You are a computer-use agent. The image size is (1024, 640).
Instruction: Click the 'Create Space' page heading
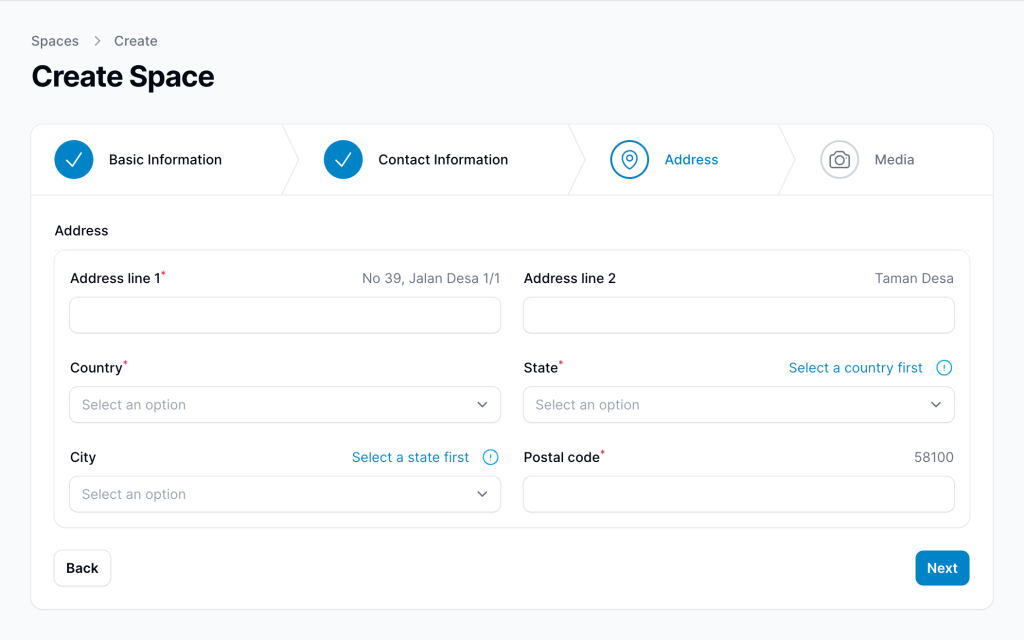123,77
